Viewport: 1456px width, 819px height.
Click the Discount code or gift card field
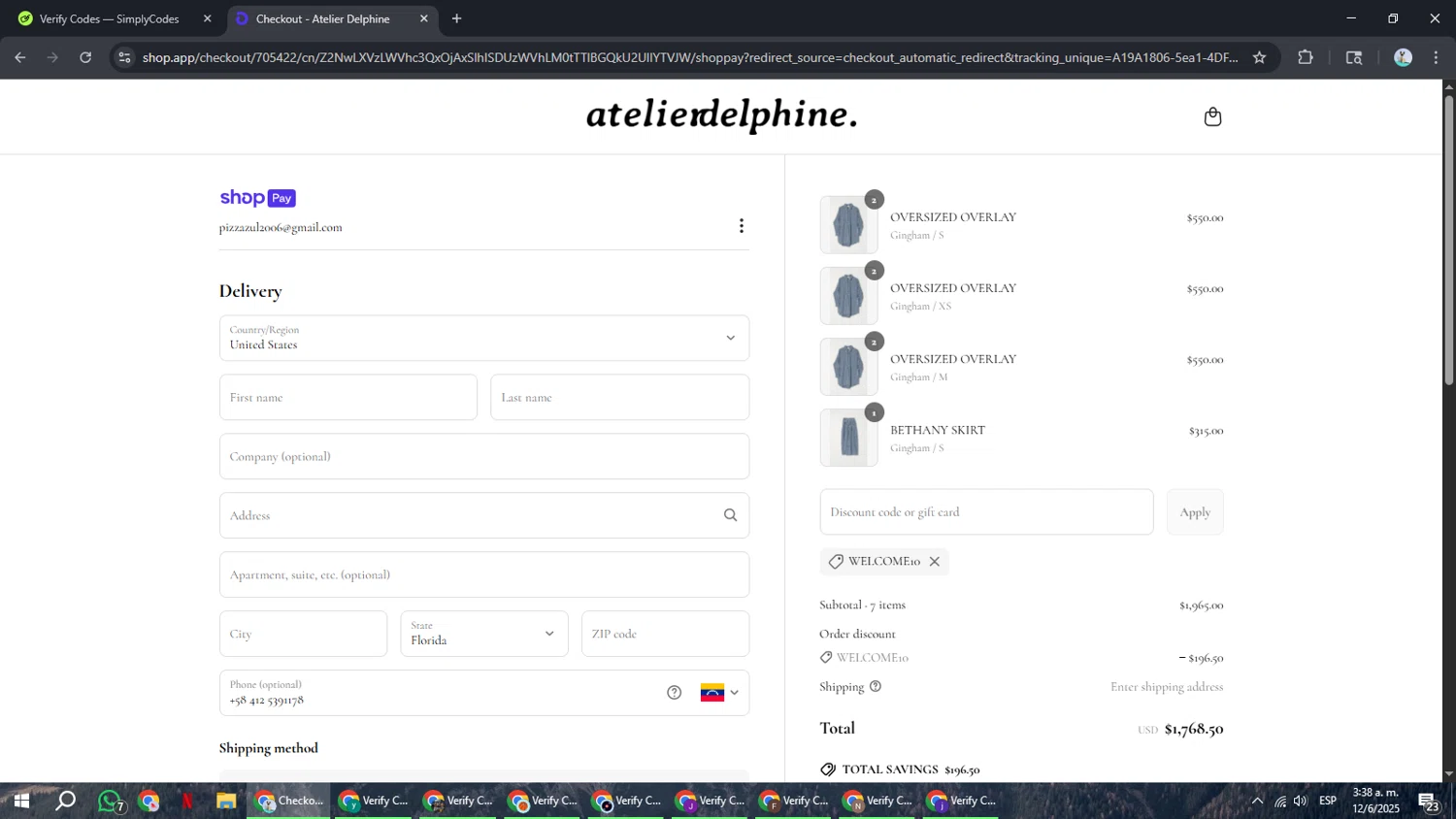coord(986,511)
